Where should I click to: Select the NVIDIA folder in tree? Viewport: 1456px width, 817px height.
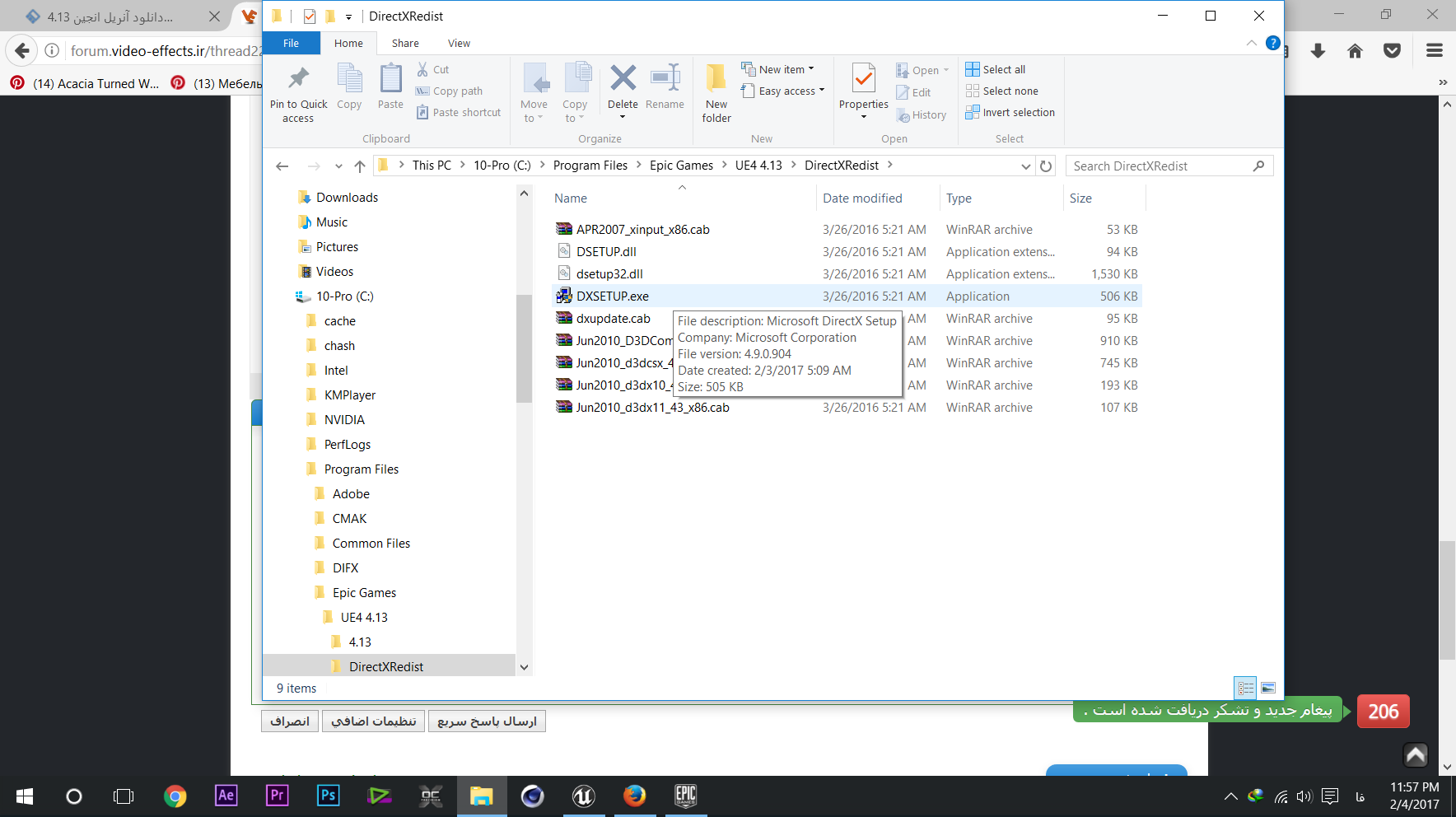click(x=344, y=419)
